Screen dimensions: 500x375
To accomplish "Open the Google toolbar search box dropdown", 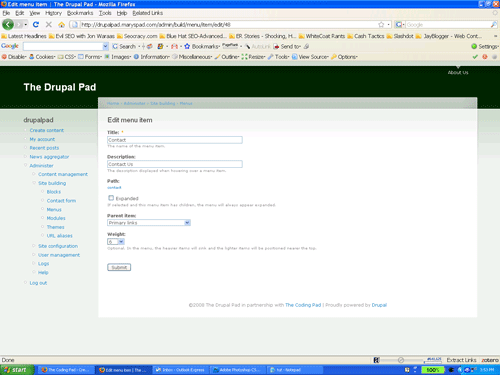I will [105, 46].
